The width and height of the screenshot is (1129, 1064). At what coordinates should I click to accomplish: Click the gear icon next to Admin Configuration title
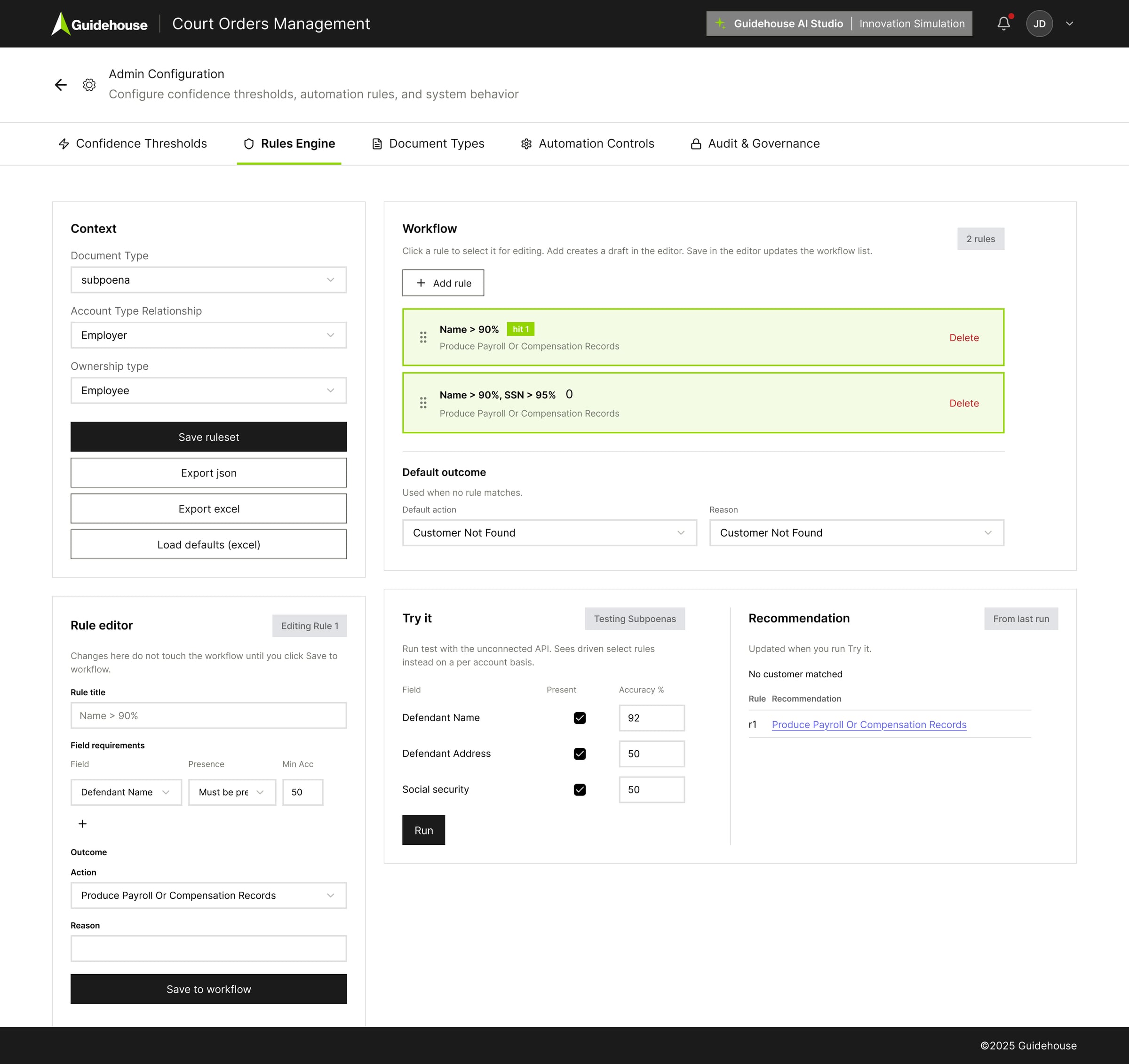pos(89,85)
